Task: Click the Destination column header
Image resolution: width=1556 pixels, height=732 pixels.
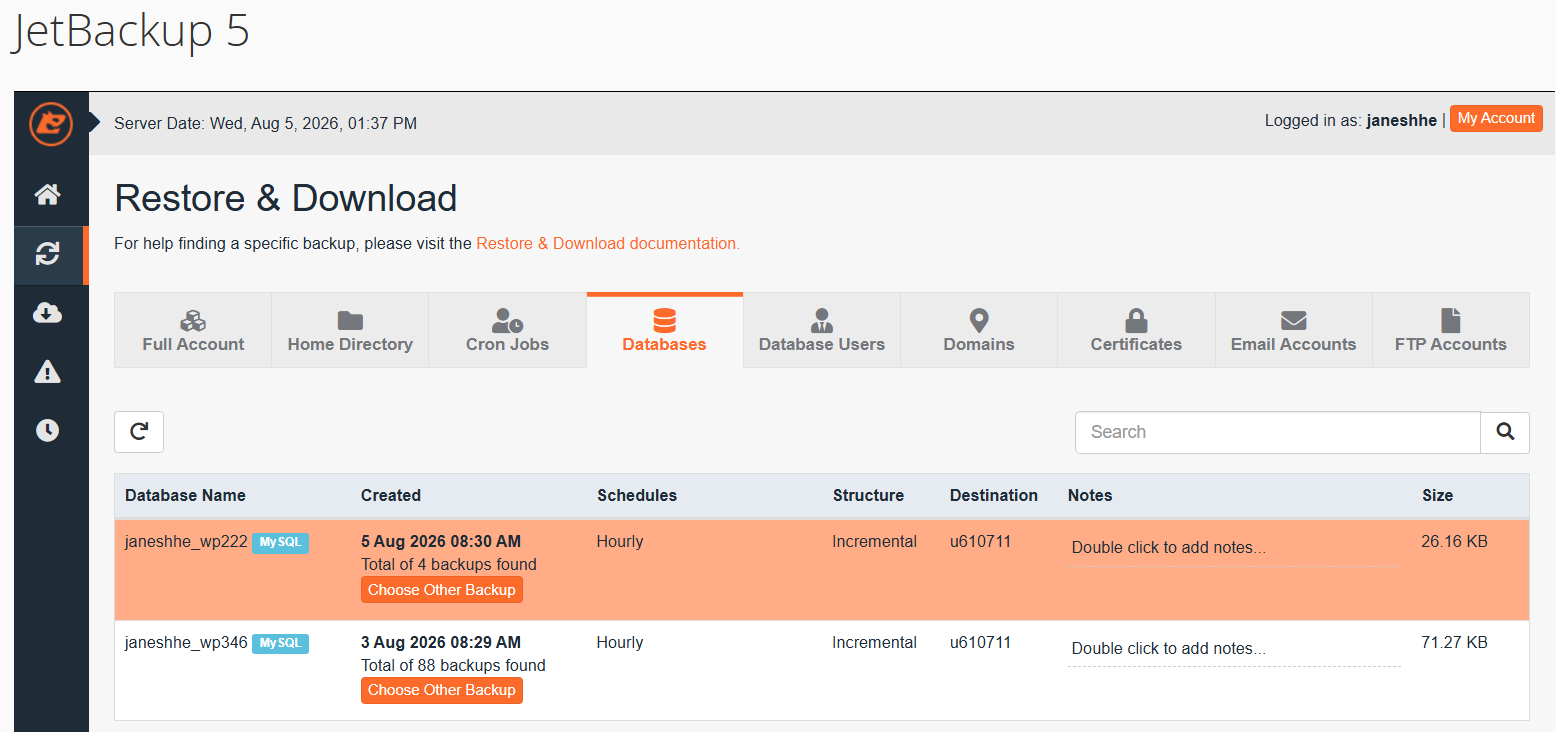Action: (994, 495)
